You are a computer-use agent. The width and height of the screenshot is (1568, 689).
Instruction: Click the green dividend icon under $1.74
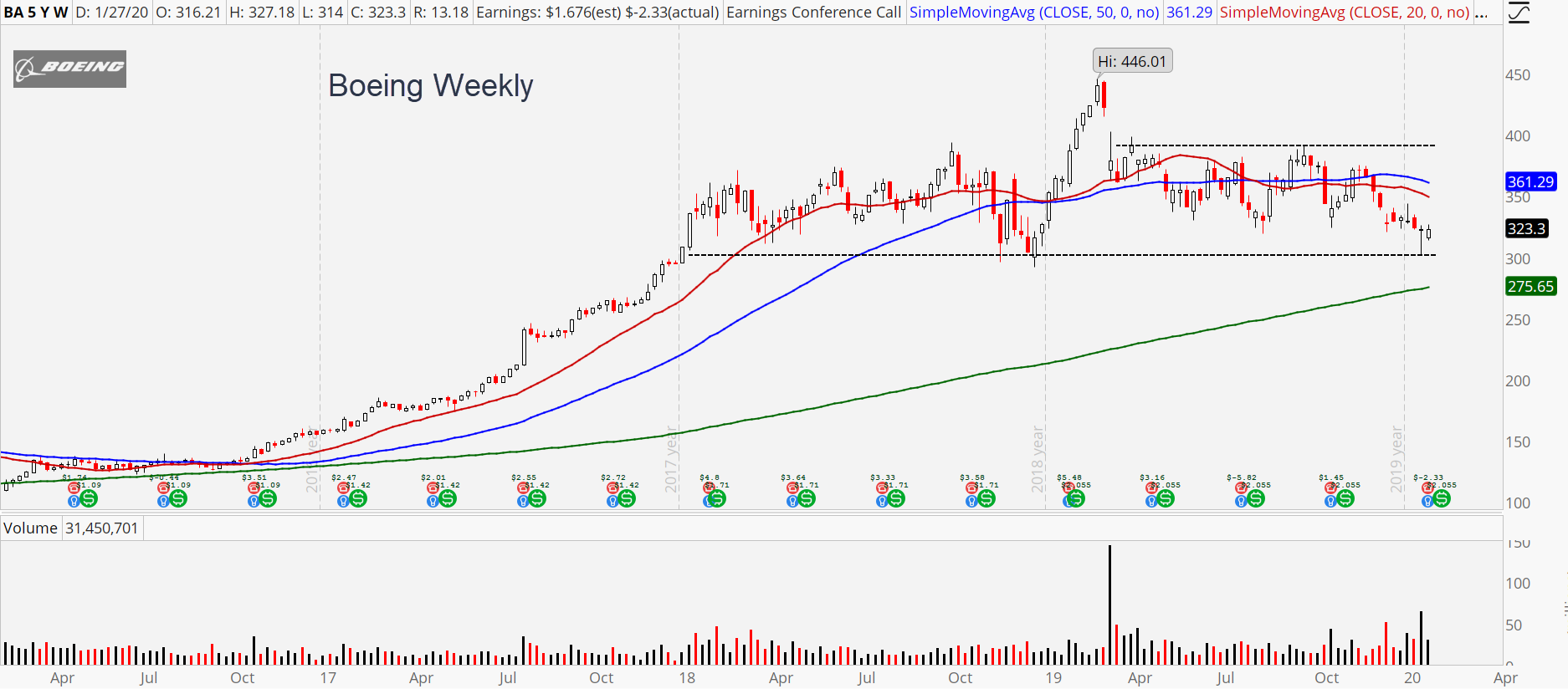[89, 499]
